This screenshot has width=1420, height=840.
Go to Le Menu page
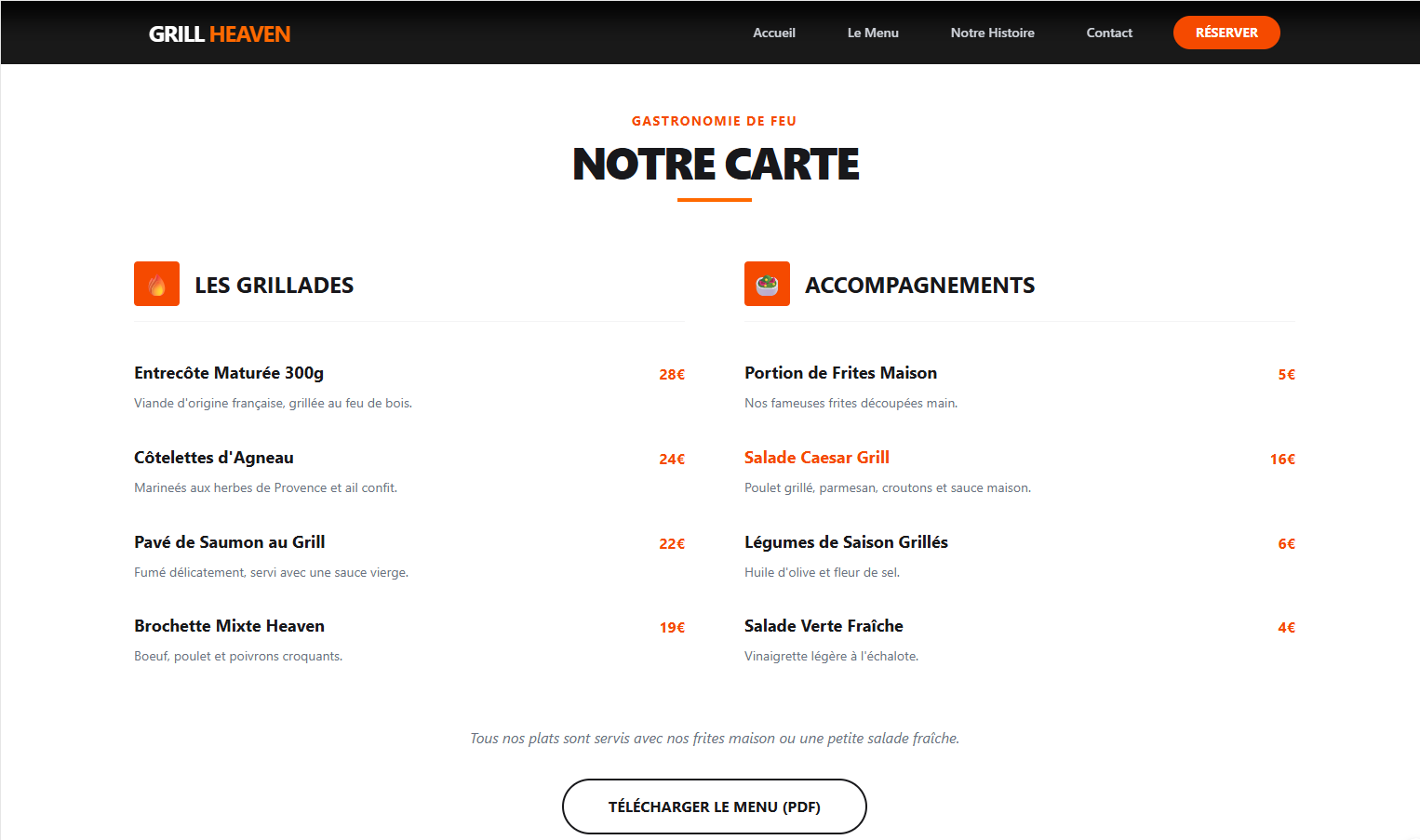[x=872, y=33]
